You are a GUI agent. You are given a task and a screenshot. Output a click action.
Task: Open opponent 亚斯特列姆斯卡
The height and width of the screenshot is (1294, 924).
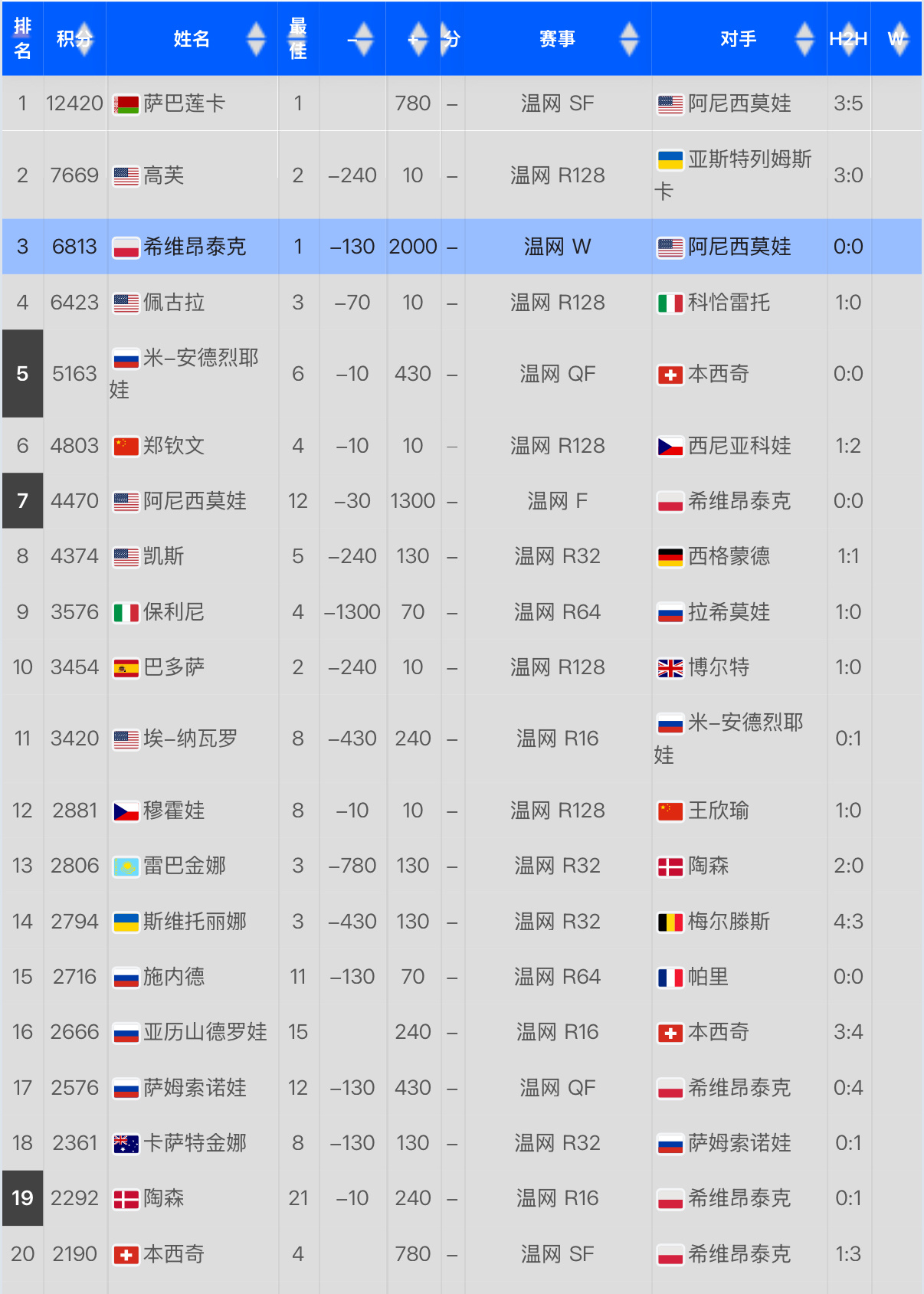(x=733, y=175)
